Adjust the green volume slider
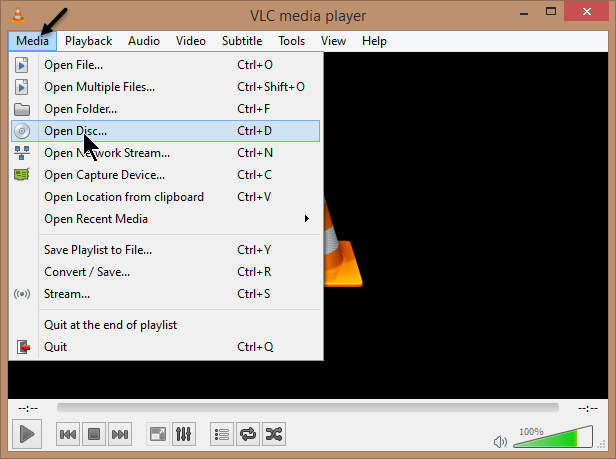This screenshot has height=459, width=616. pos(553,437)
